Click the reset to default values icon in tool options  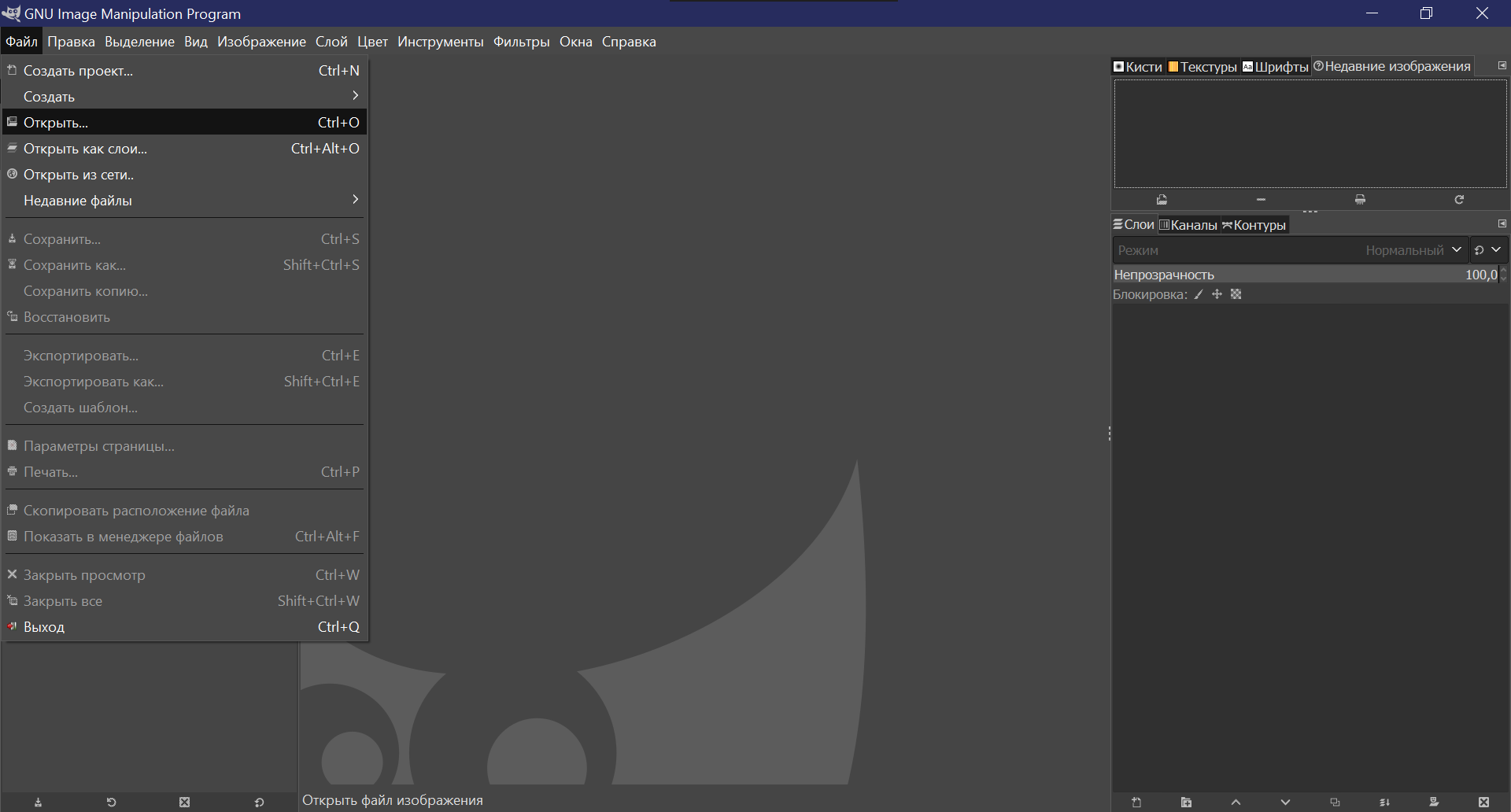click(259, 803)
